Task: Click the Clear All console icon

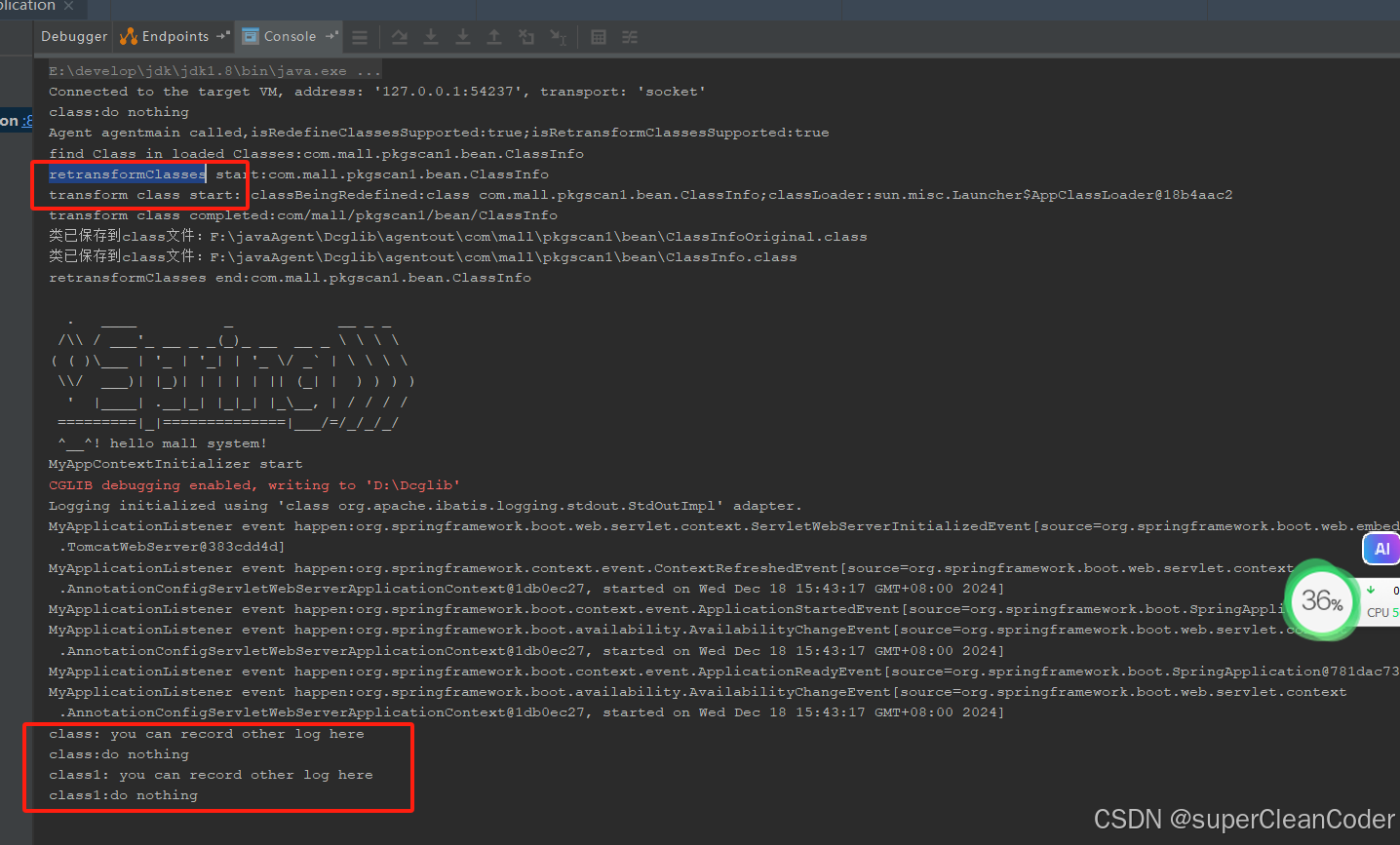Action: pos(526,37)
